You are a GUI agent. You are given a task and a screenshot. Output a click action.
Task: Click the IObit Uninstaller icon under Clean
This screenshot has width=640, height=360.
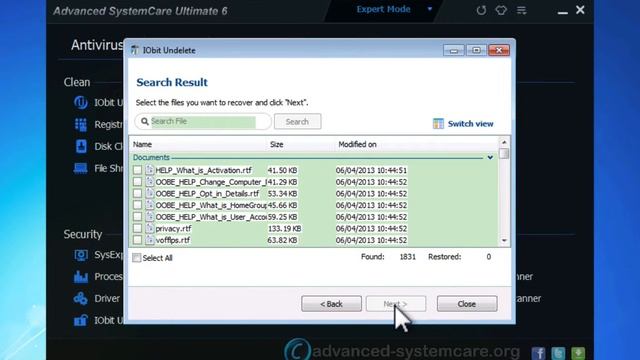(81, 102)
